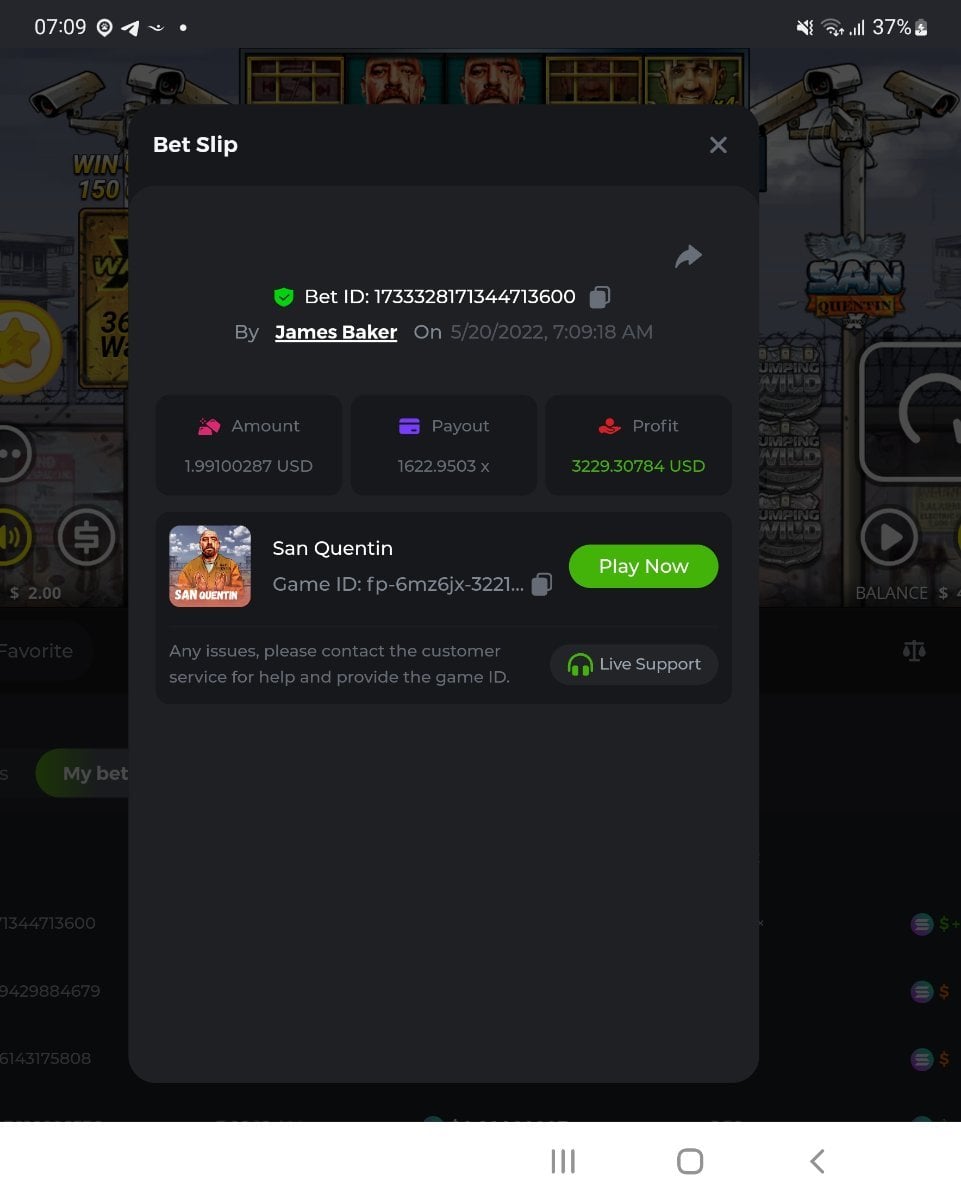This screenshot has height=1200, width=961.
Task: Click the green verified shield icon
Action: pyautogui.click(x=284, y=297)
